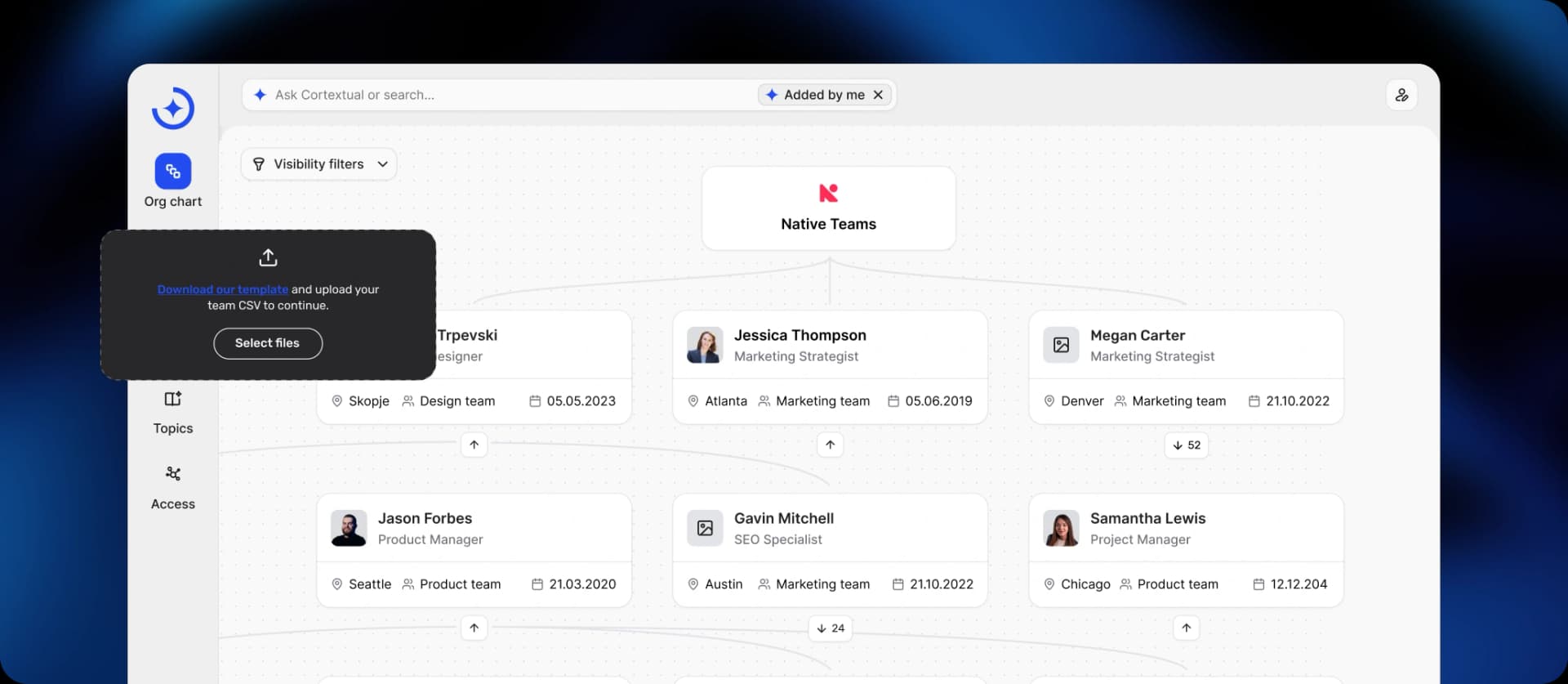Open the user account icon at top right
The height and width of the screenshot is (684, 1568).
1401,95
